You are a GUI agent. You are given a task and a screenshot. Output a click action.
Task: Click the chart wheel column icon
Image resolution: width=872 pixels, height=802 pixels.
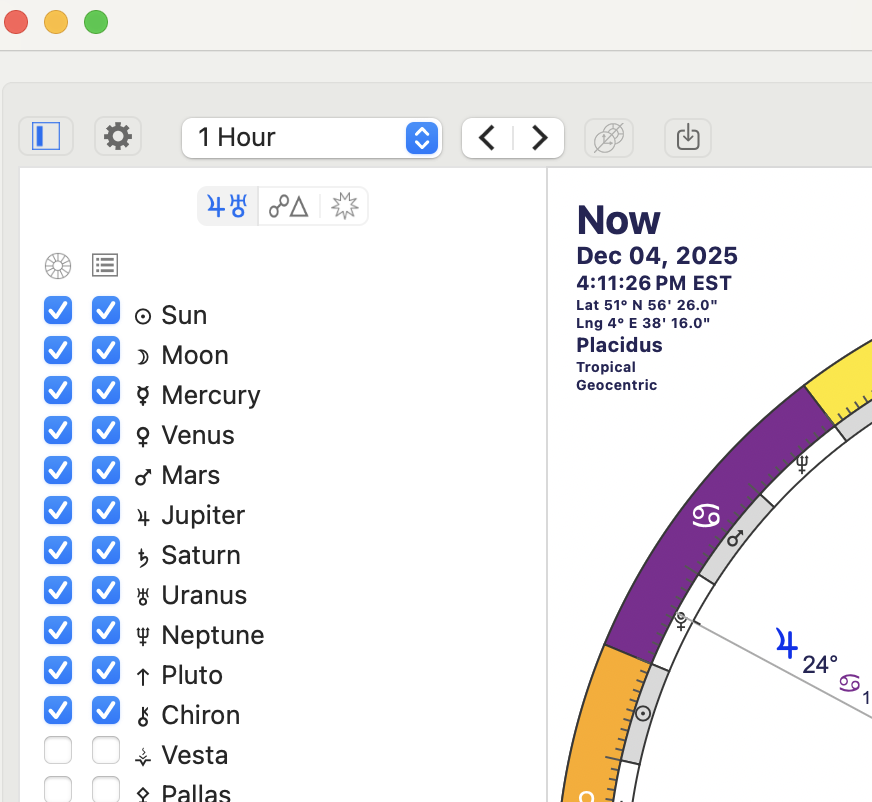point(58,265)
